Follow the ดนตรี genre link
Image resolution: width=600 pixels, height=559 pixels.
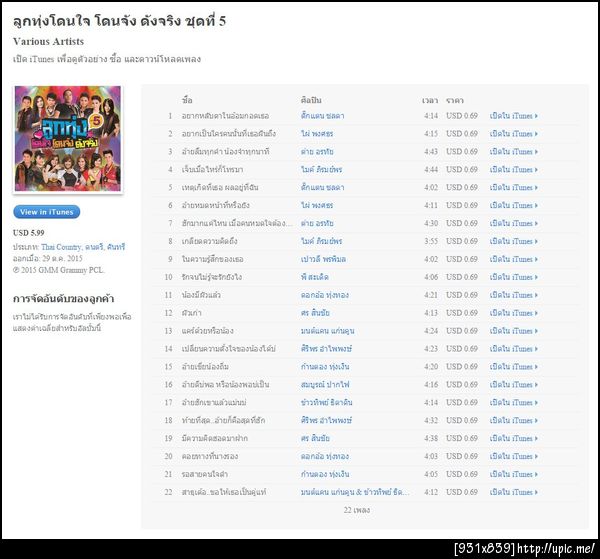94,247
